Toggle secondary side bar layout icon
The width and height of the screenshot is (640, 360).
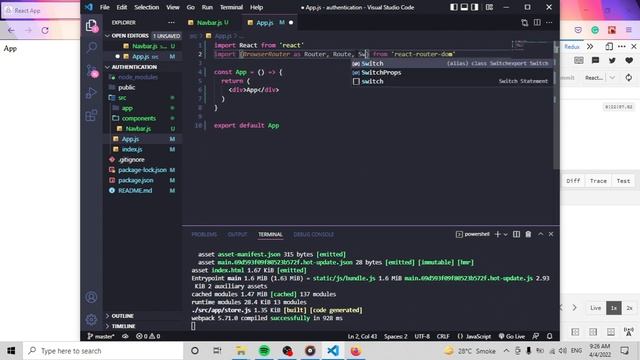[475, 7]
